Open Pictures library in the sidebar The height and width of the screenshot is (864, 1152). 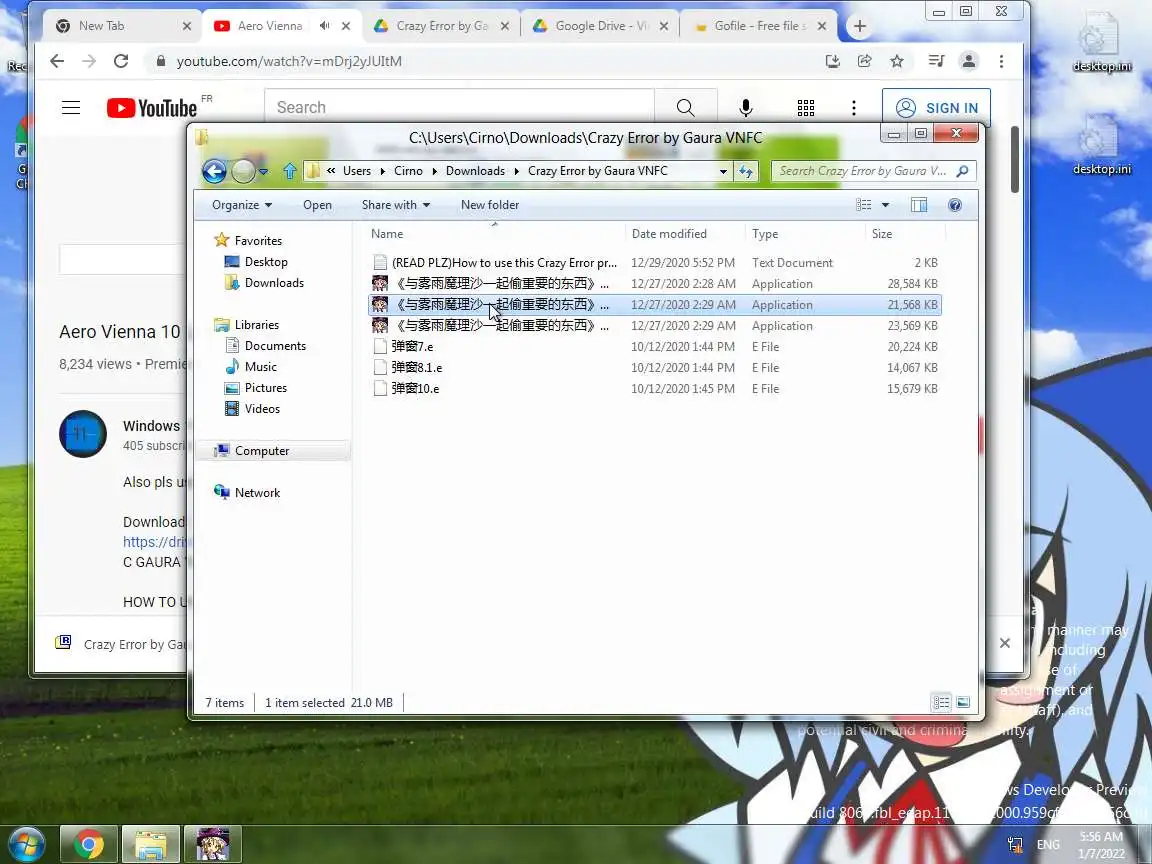256,388
